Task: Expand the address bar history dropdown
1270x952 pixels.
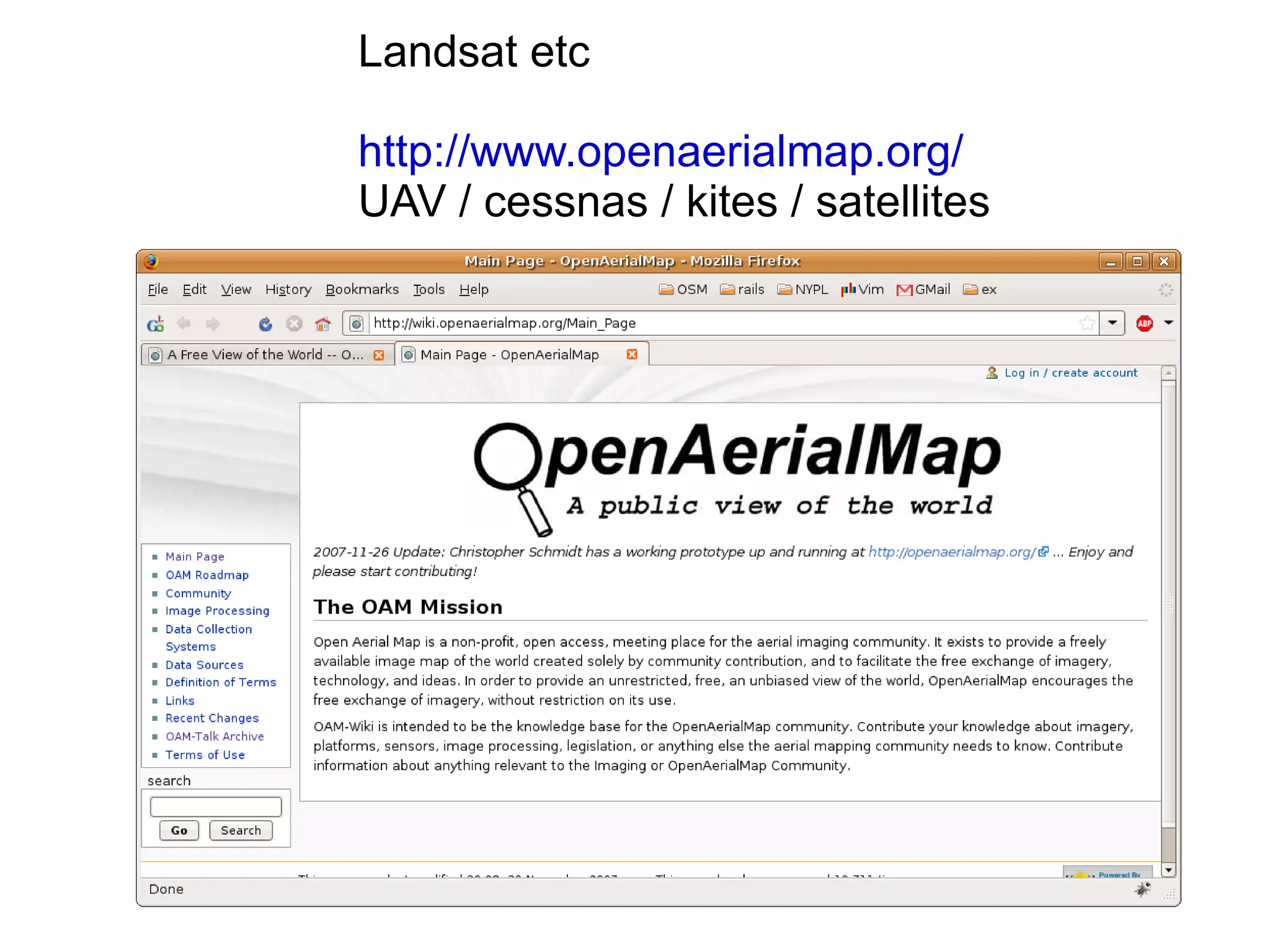Action: (x=1112, y=323)
